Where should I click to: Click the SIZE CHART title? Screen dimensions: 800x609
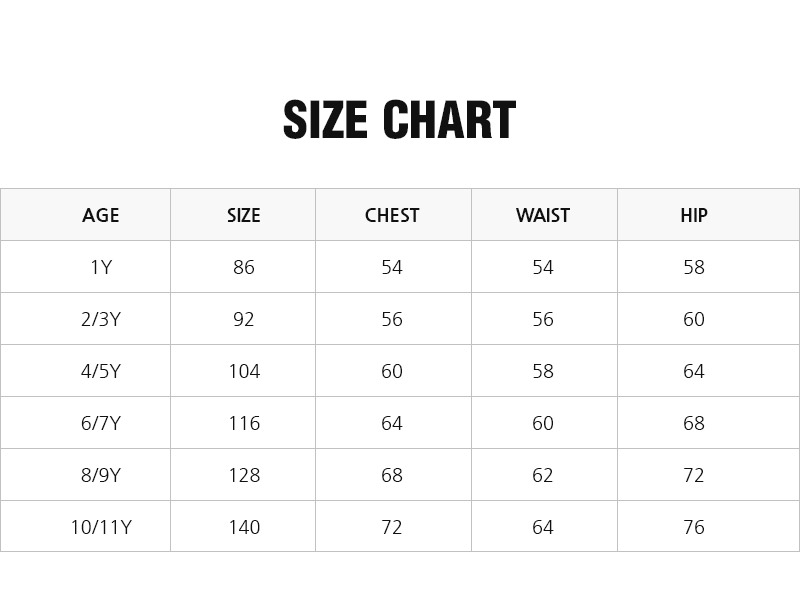[399, 120]
